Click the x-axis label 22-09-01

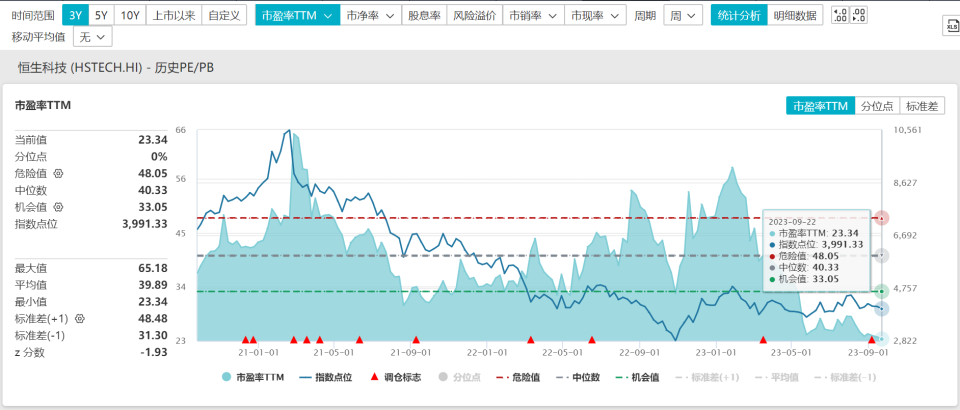(639, 352)
